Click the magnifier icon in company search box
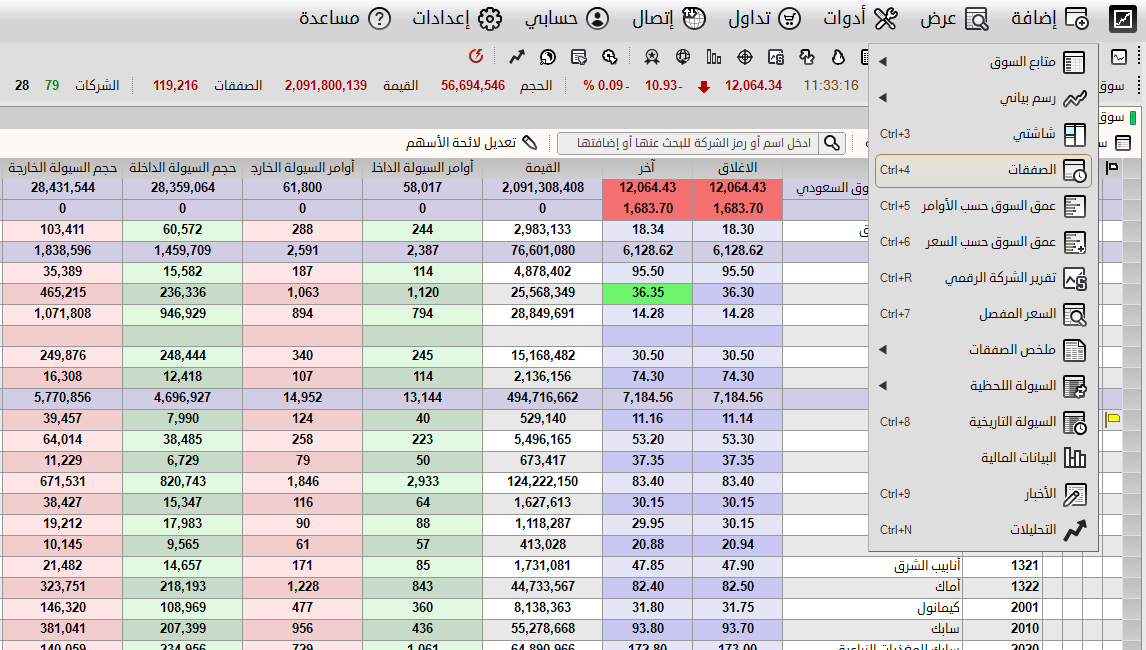The width and height of the screenshot is (1146, 650). coord(832,143)
